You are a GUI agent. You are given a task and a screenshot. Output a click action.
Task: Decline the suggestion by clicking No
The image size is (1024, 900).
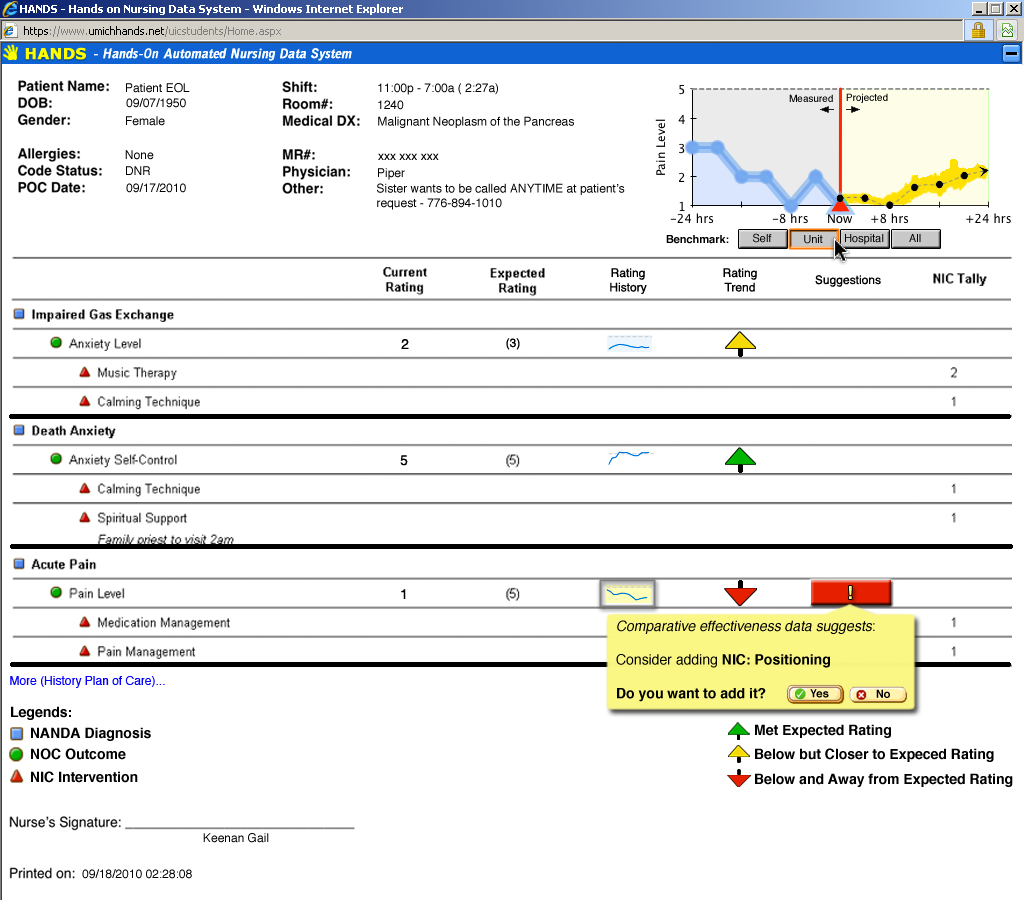(x=878, y=694)
